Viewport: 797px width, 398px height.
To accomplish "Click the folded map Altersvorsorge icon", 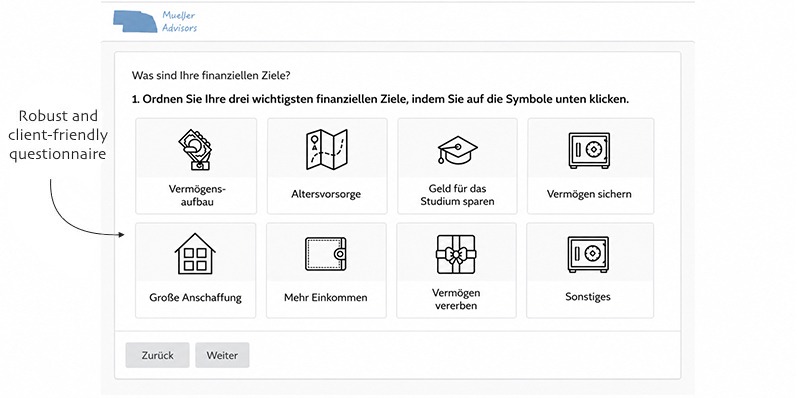I will (x=327, y=149).
